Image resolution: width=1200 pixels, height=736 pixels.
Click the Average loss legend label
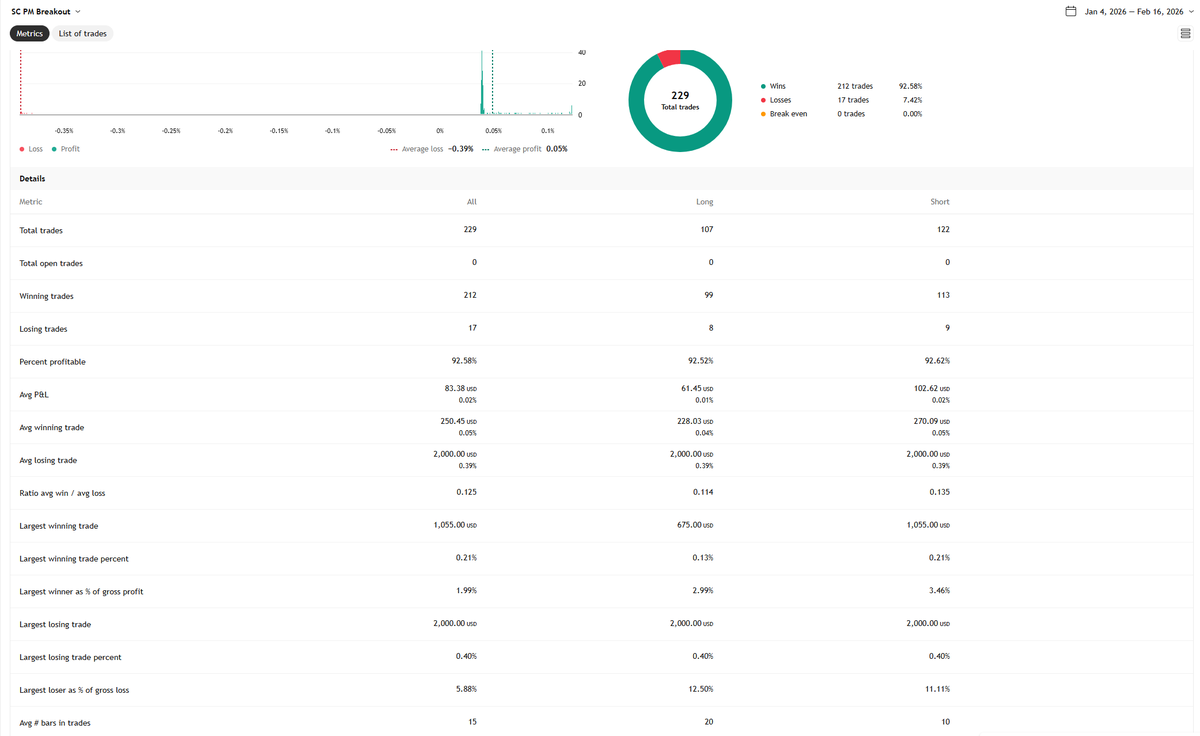[x=423, y=149]
